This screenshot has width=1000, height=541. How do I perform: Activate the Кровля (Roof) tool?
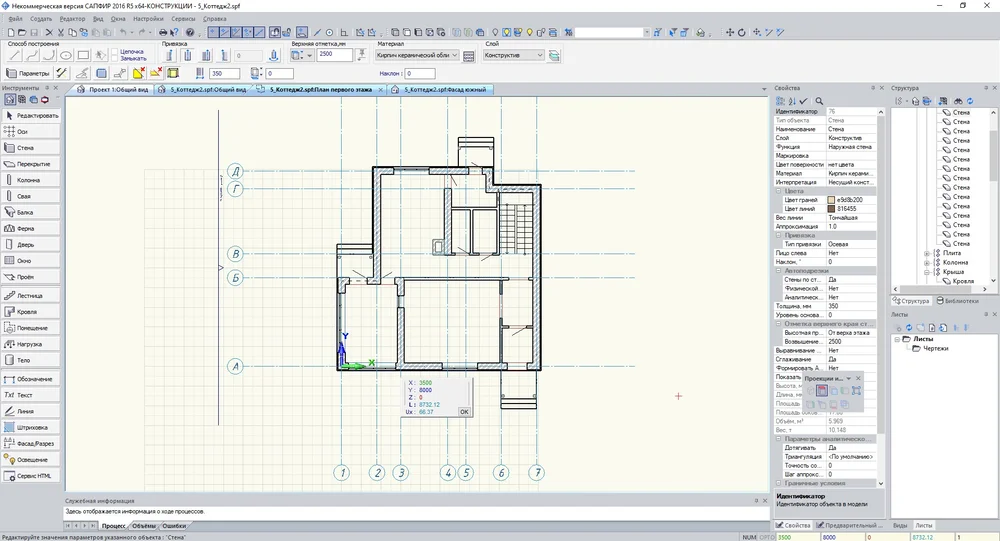[26, 312]
